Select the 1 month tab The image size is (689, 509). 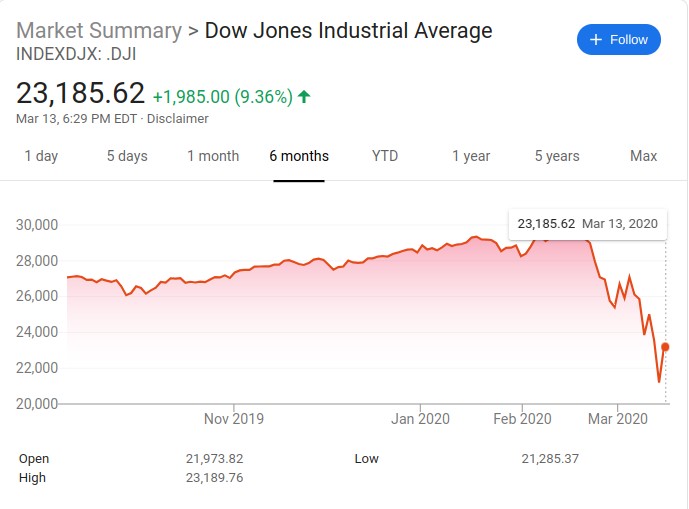point(213,156)
